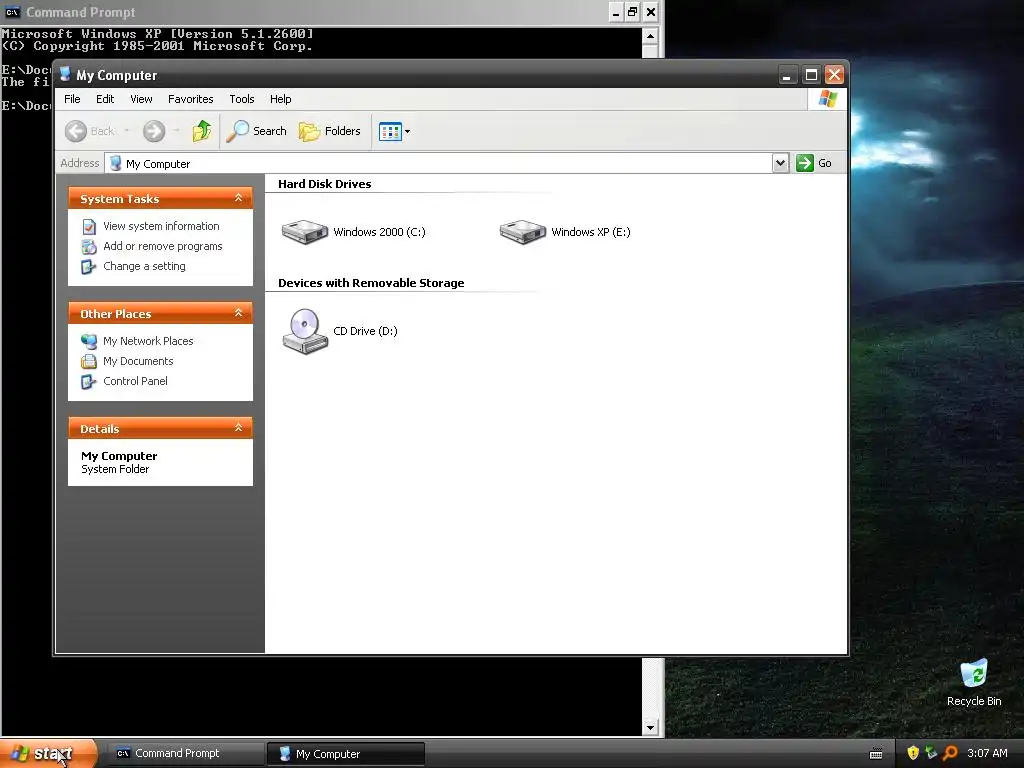Open My Documents link
The height and width of the screenshot is (768, 1024).
tap(138, 361)
